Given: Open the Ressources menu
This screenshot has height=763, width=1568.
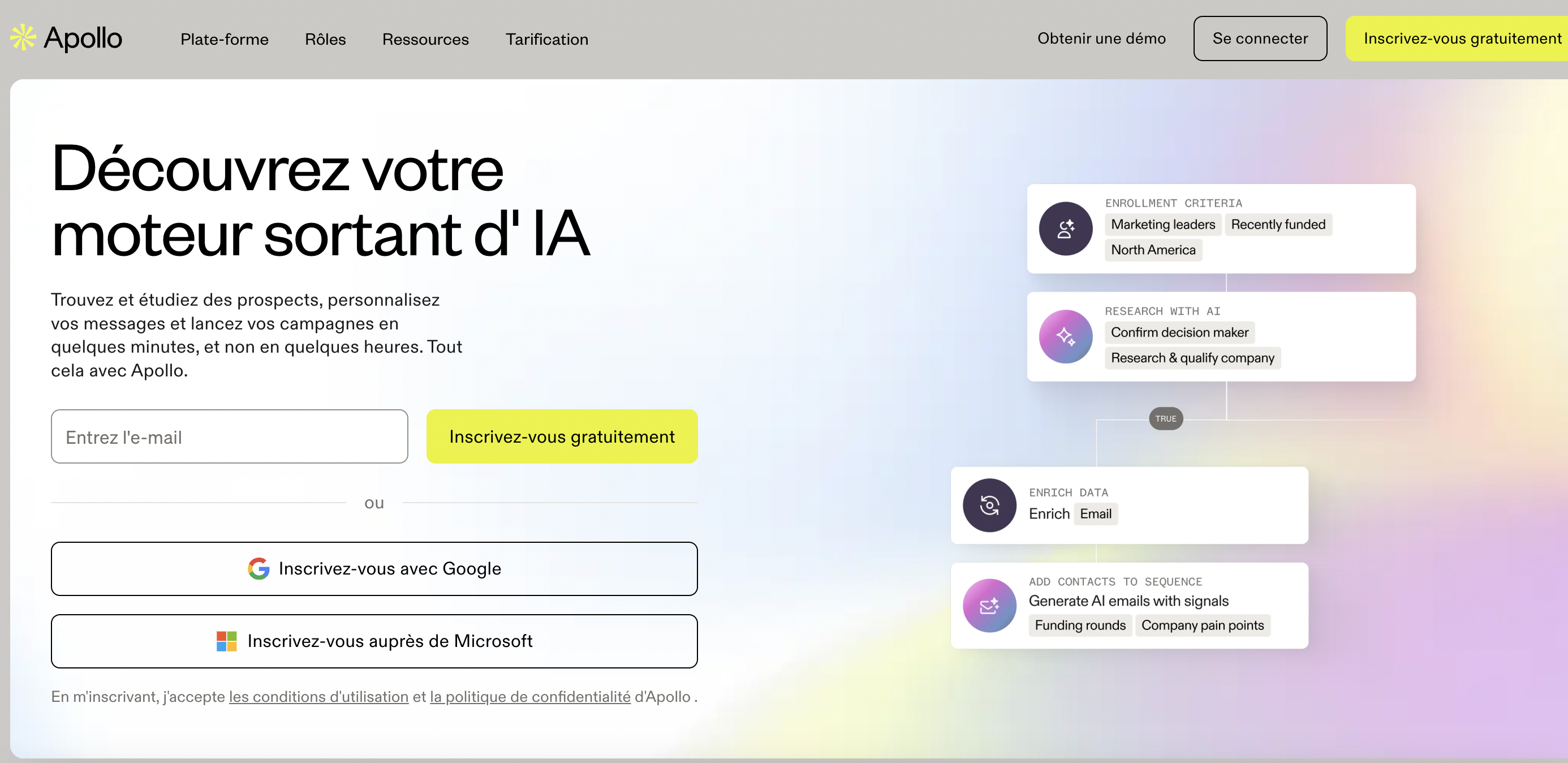Looking at the screenshot, I should [x=425, y=39].
